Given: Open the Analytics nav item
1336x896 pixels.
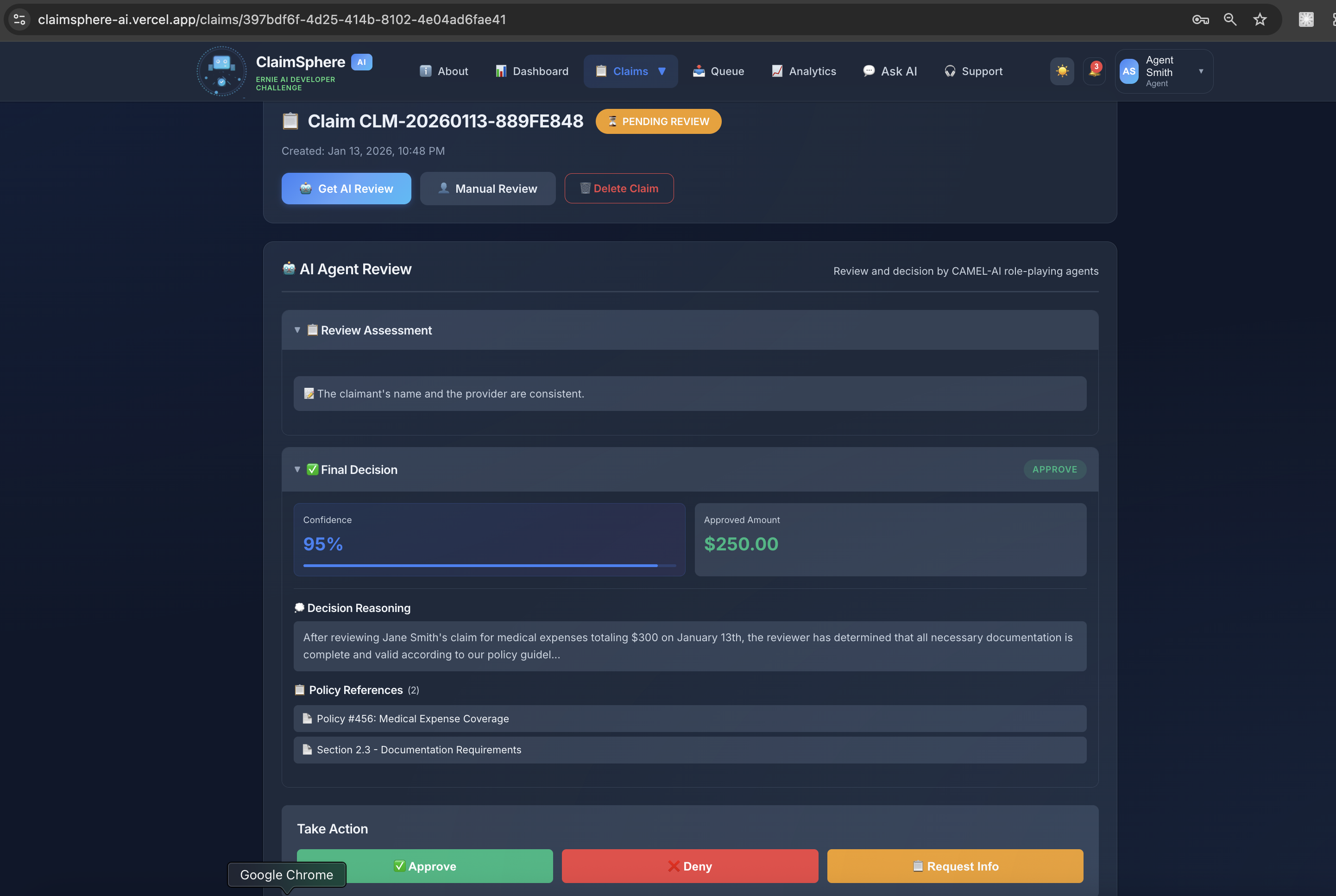Looking at the screenshot, I should (x=803, y=71).
